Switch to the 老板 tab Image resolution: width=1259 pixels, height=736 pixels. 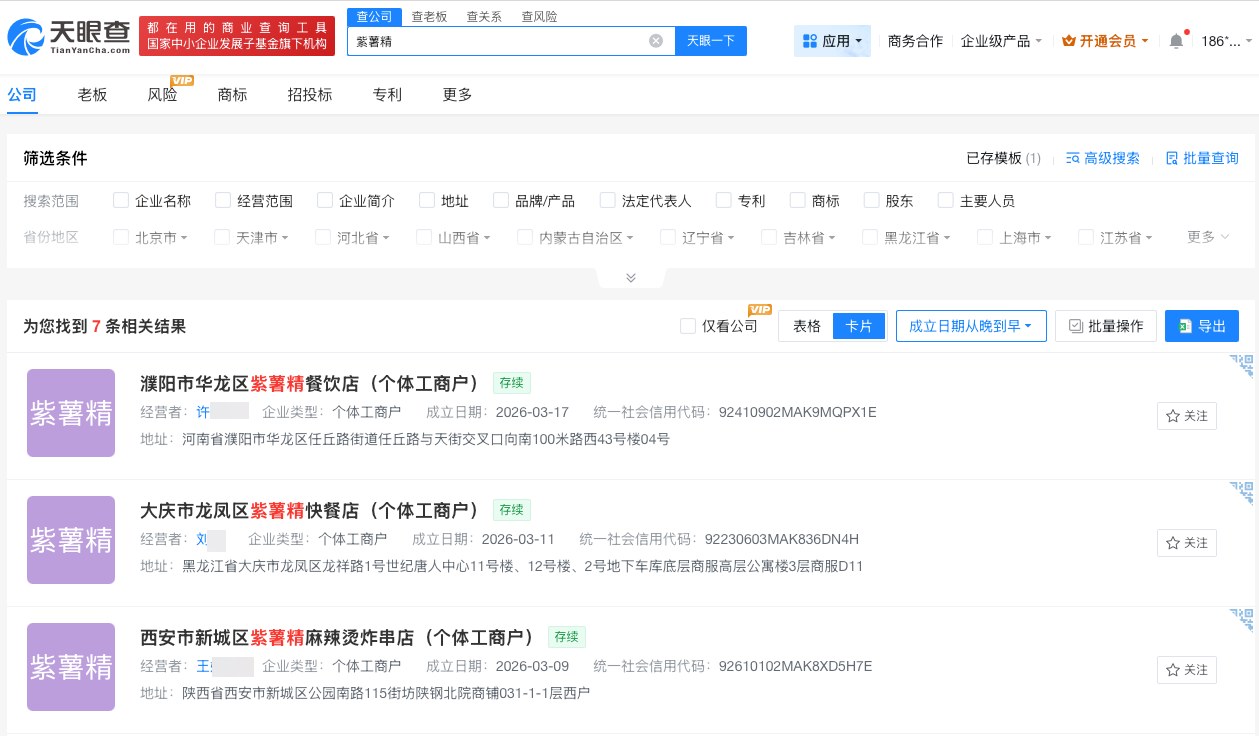point(92,94)
